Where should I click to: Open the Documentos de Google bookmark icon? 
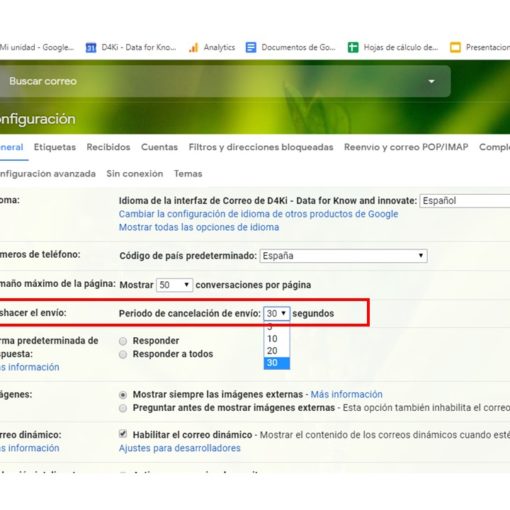251,48
